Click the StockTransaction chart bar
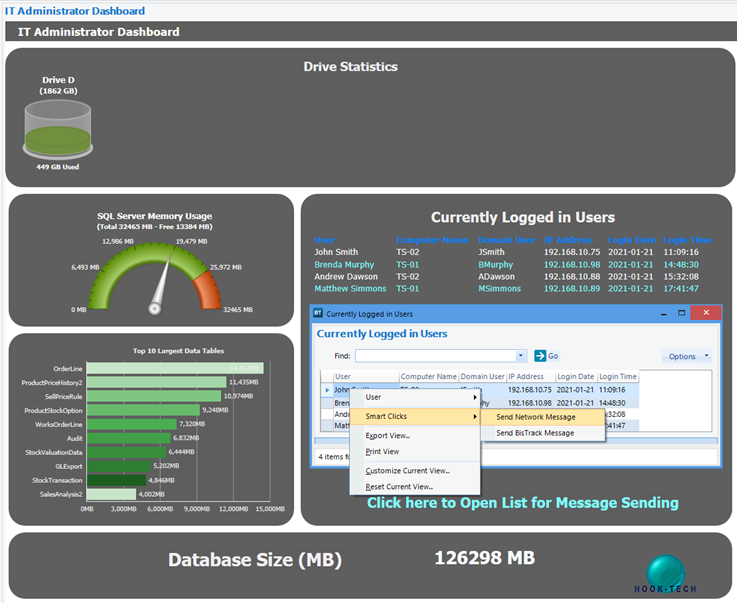737x603 pixels. pyautogui.click(x=117, y=480)
